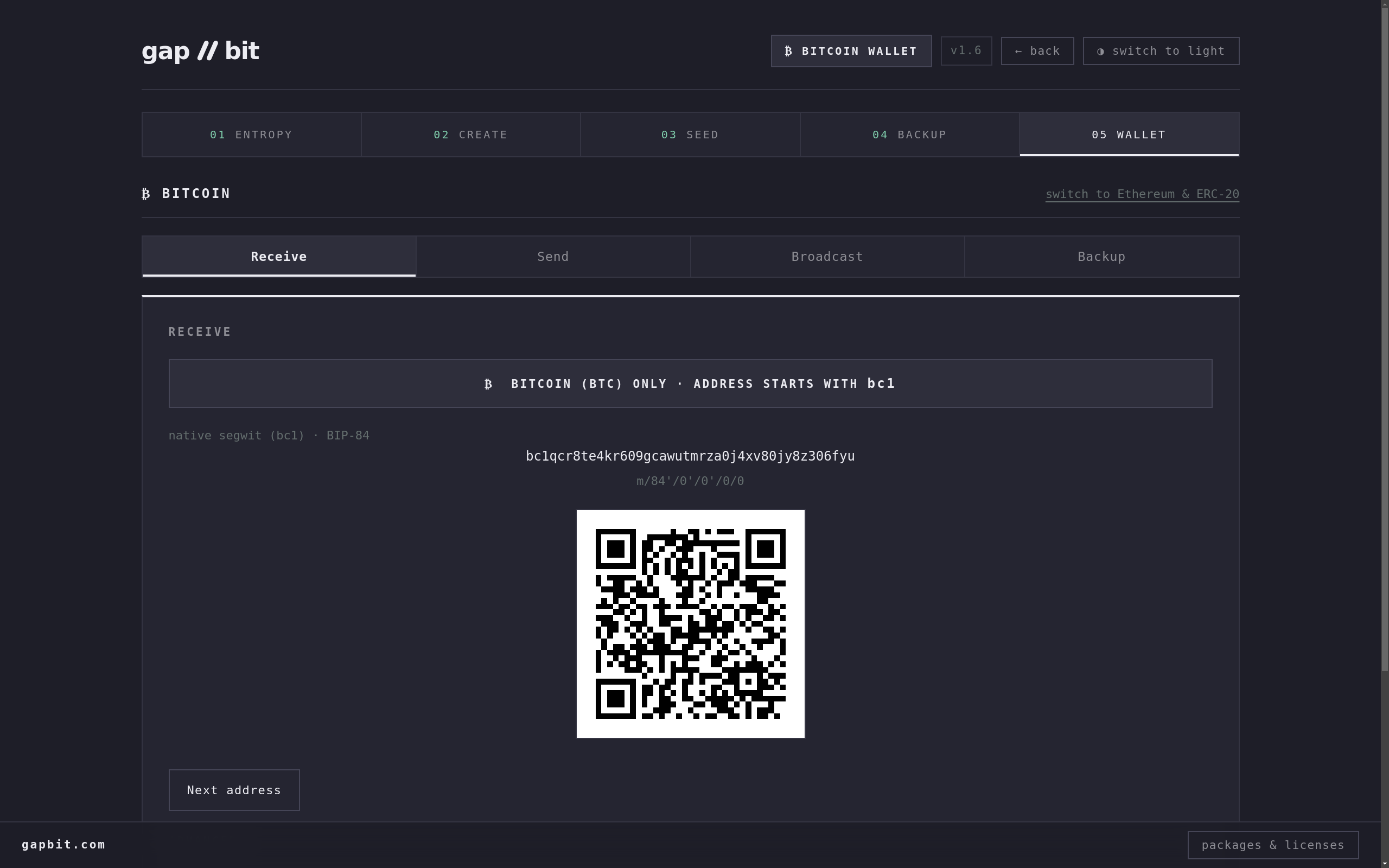
Task: Click the Bitcoin (BTC) only banner
Action: [x=690, y=384]
